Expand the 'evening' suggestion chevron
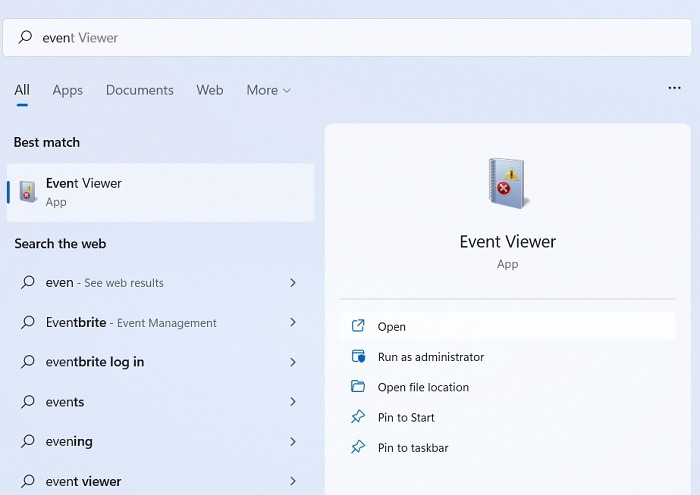The height and width of the screenshot is (495, 700). [293, 441]
